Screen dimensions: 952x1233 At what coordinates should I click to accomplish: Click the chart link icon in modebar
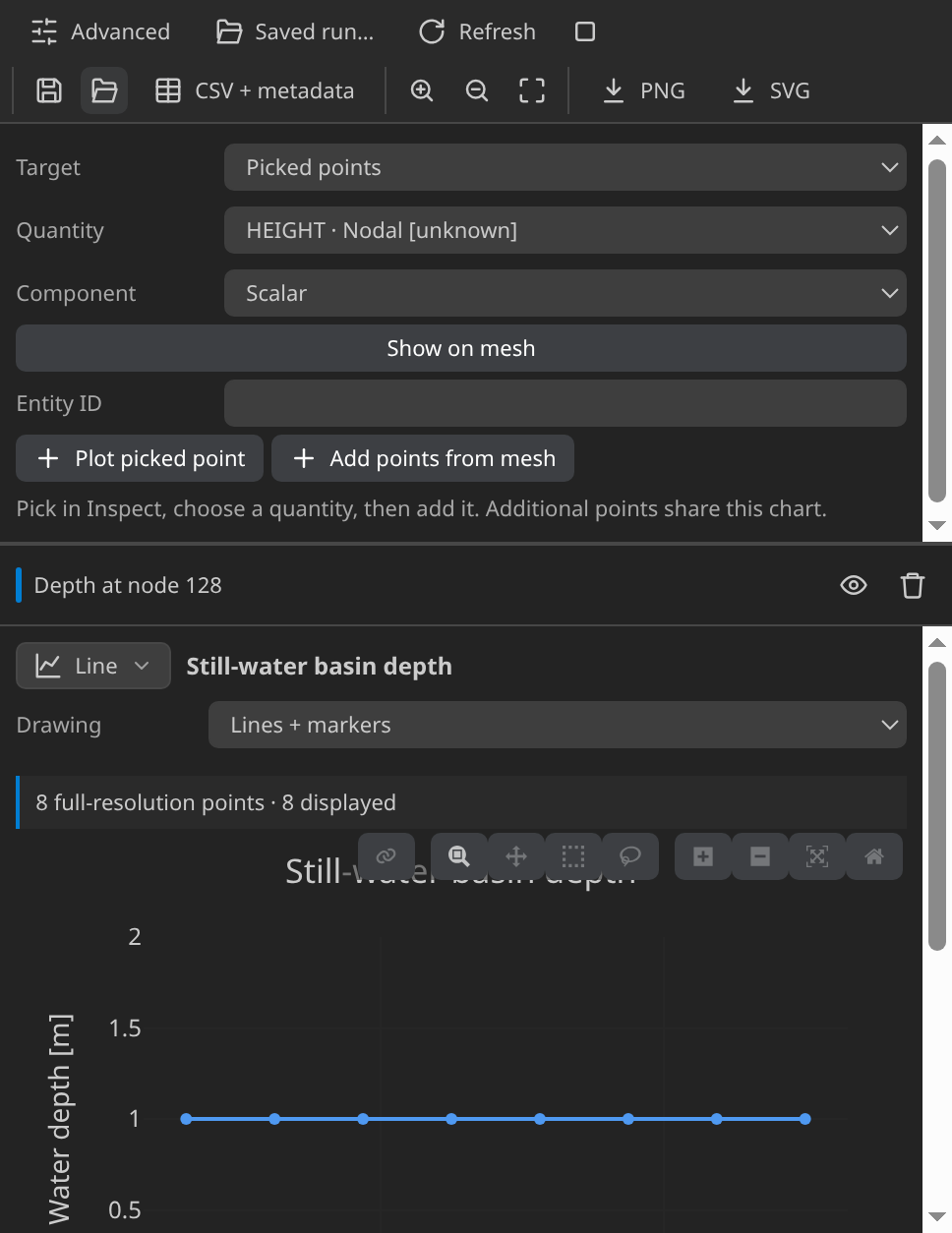tap(387, 855)
